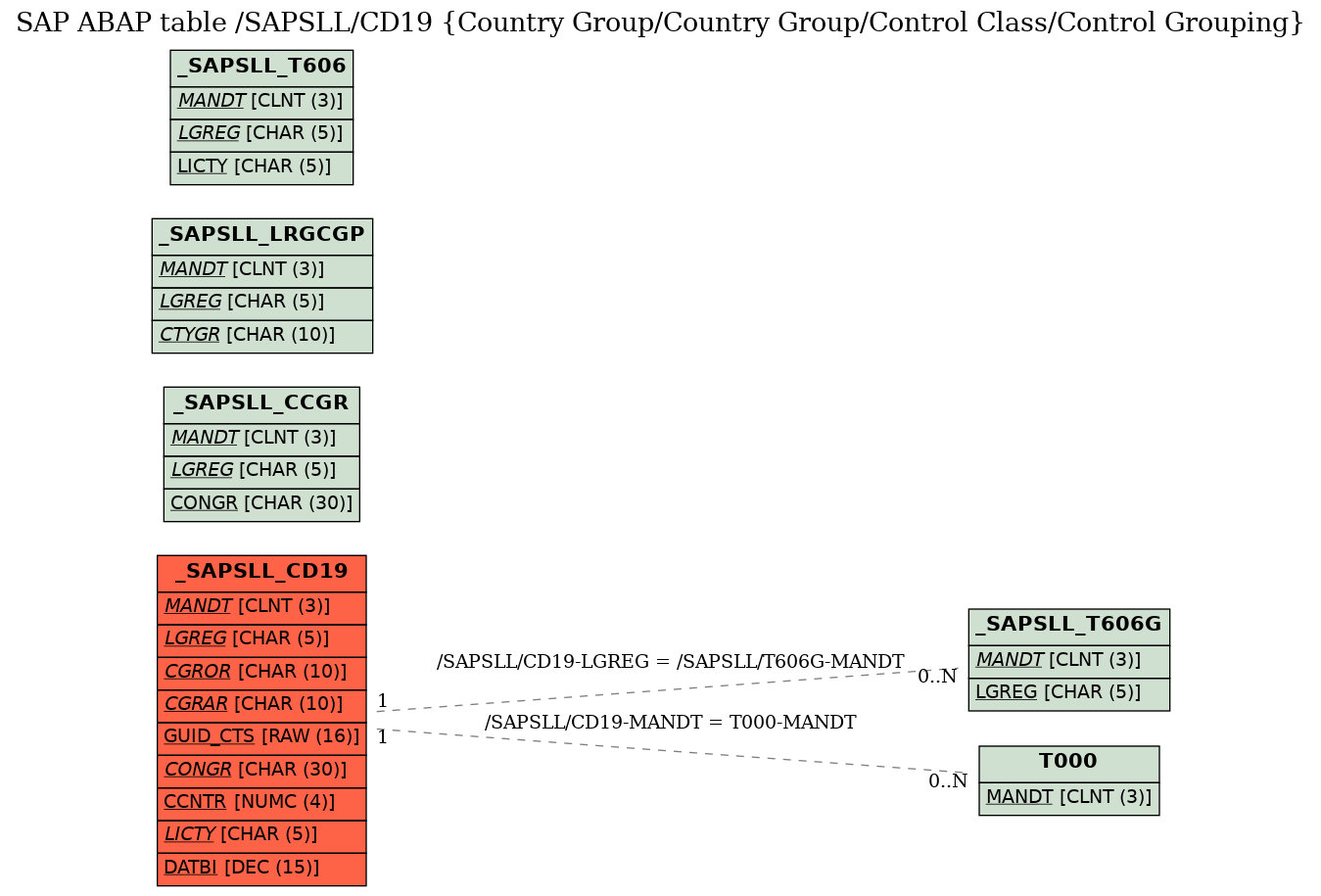Image resolution: width=1321 pixels, height=896 pixels.
Task: Select LGREG [CHAR (5)] row in _SAPSLL_T606
Action: click(x=261, y=134)
